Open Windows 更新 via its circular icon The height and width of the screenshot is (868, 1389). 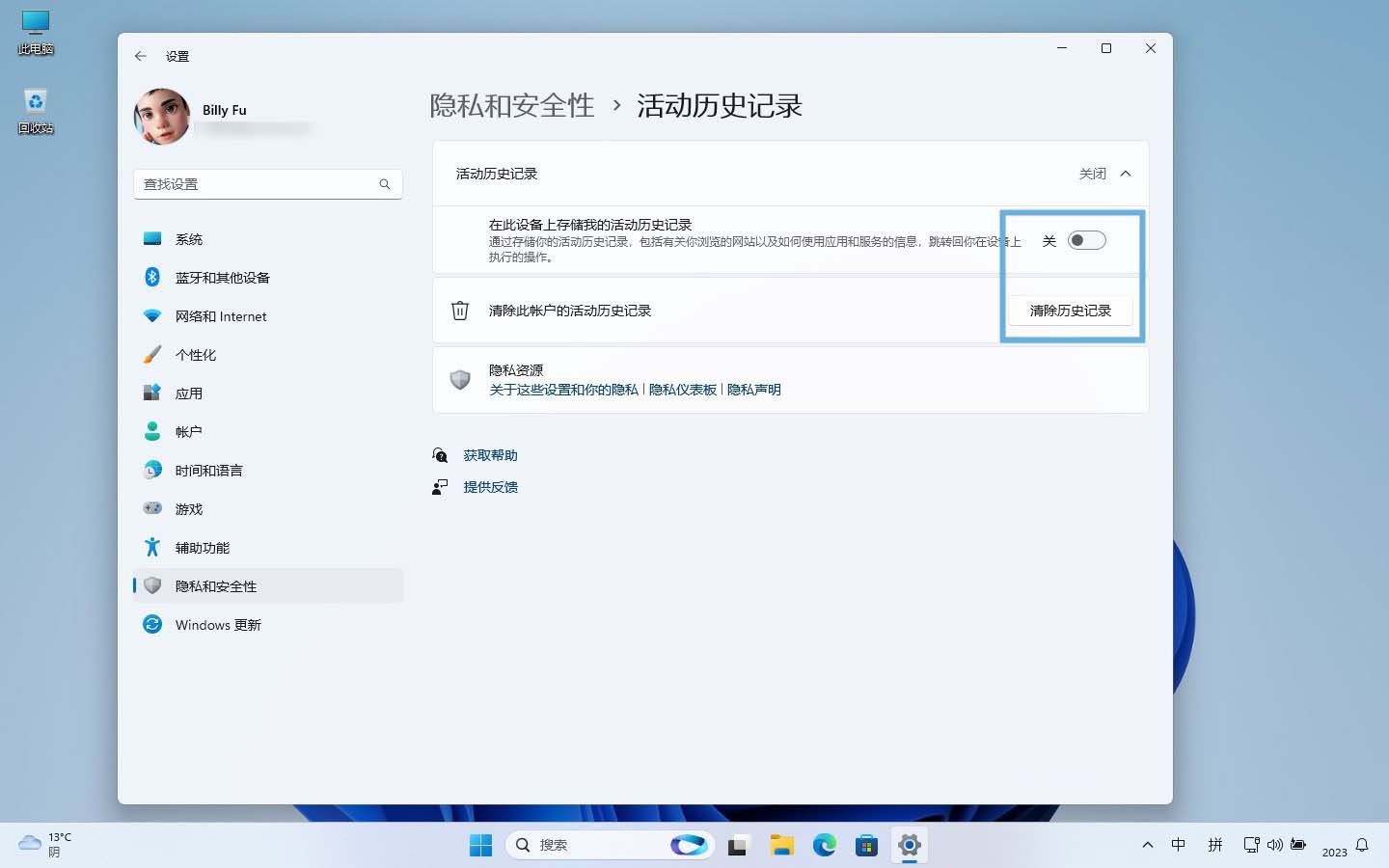(x=152, y=624)
